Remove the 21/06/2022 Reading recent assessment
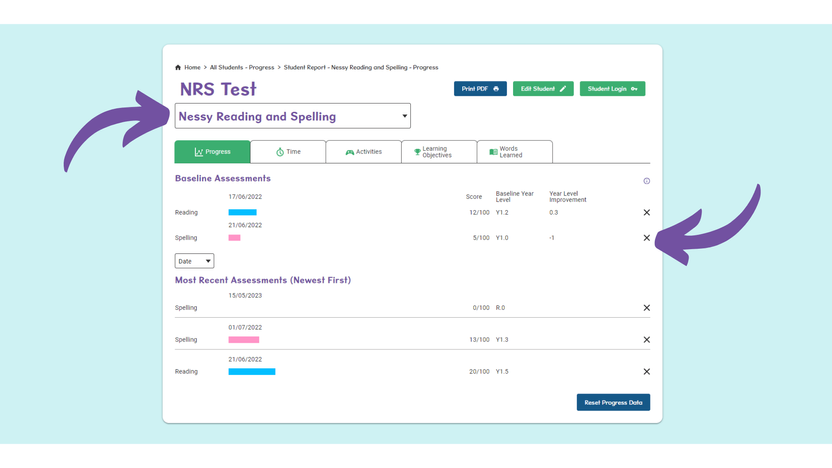The width and height of the screenshot is (832, 468). pos(646,371)
